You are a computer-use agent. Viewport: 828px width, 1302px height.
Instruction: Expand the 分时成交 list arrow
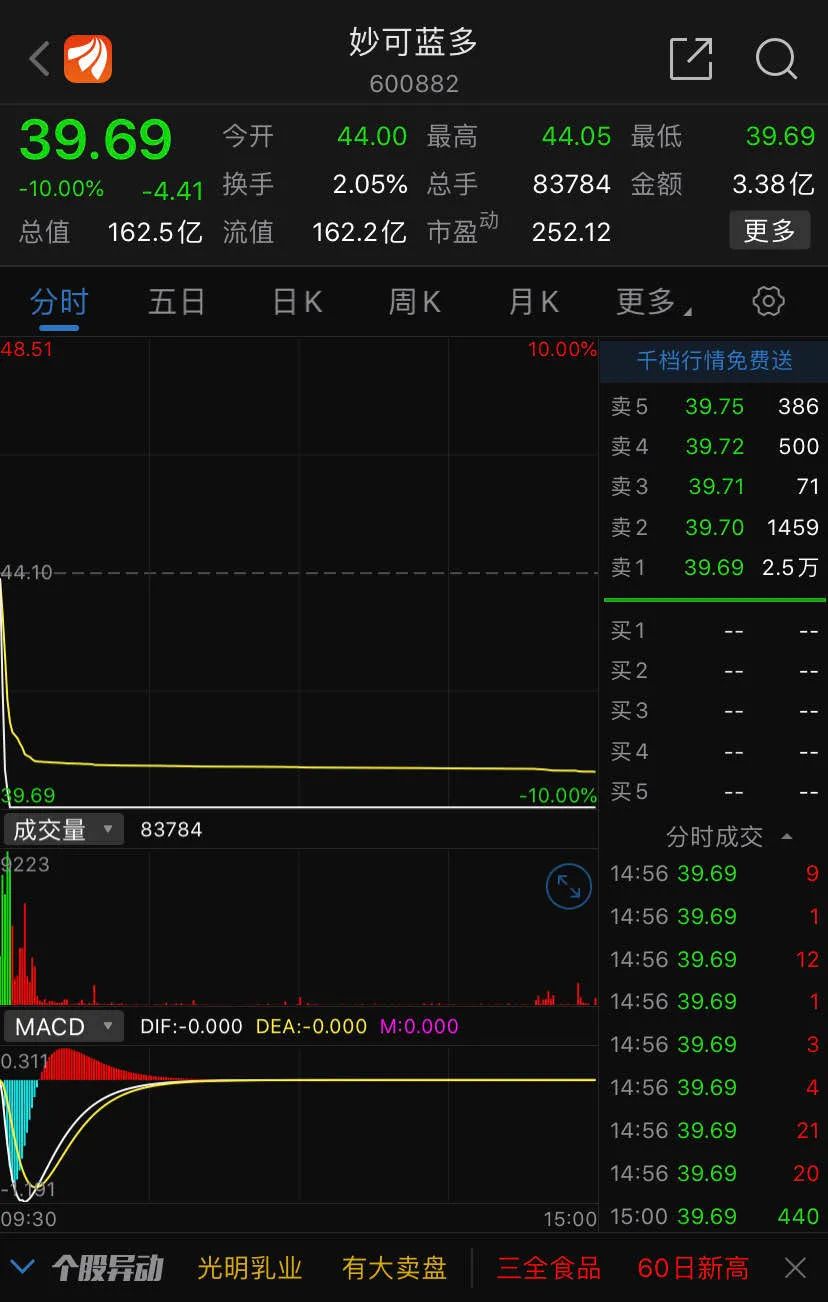[x=787, y=836]
